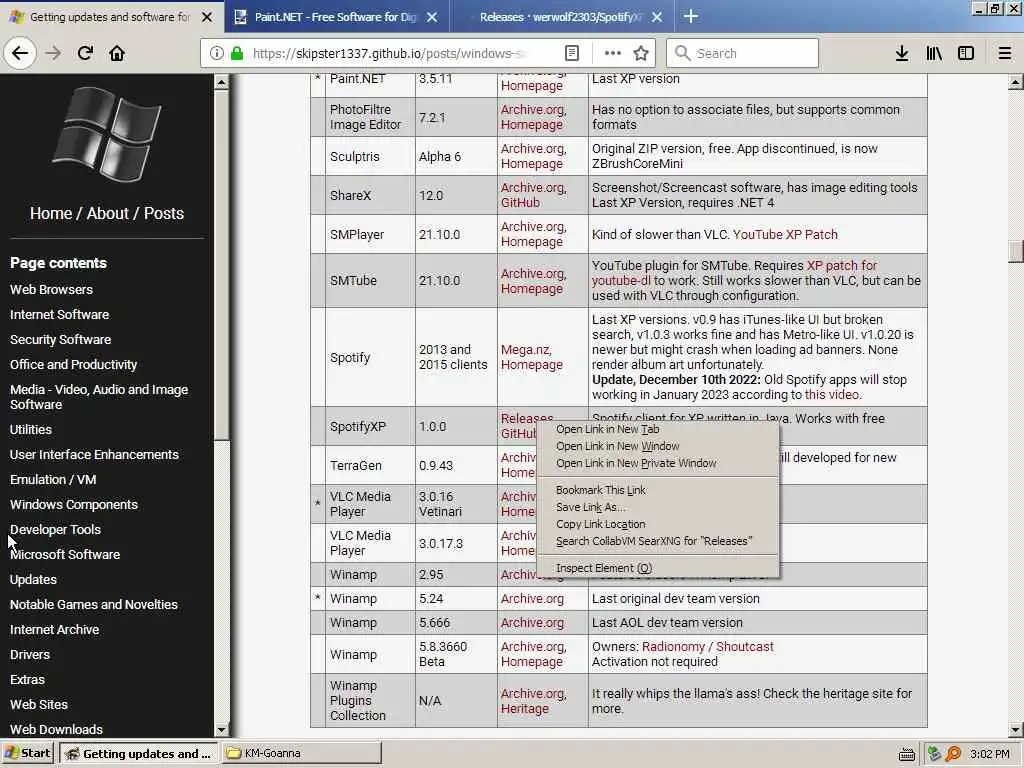Close the Paint.NET tab
1024x768 pixels.
[432, 17]
